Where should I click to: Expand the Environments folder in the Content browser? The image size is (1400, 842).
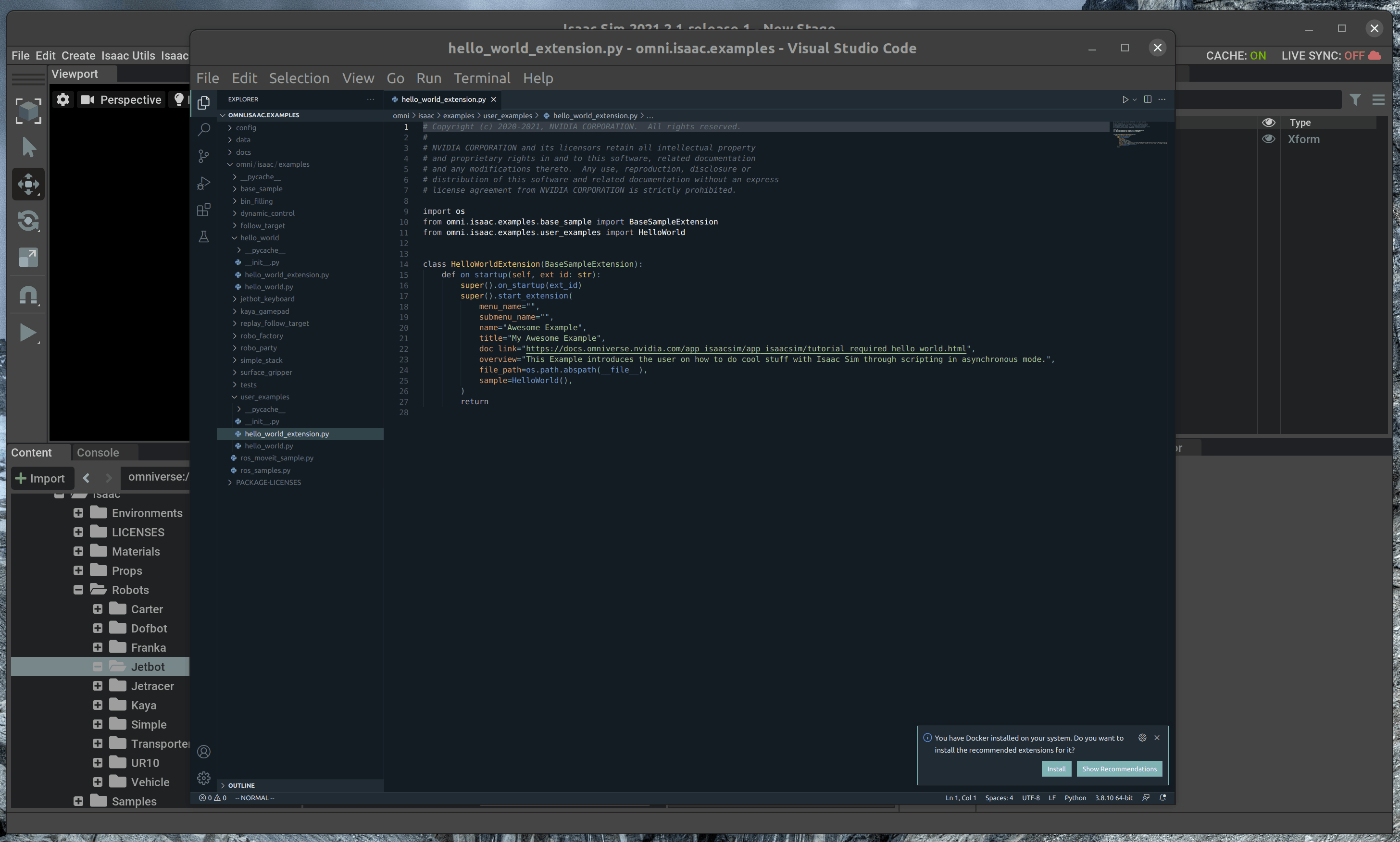point(78,513)
